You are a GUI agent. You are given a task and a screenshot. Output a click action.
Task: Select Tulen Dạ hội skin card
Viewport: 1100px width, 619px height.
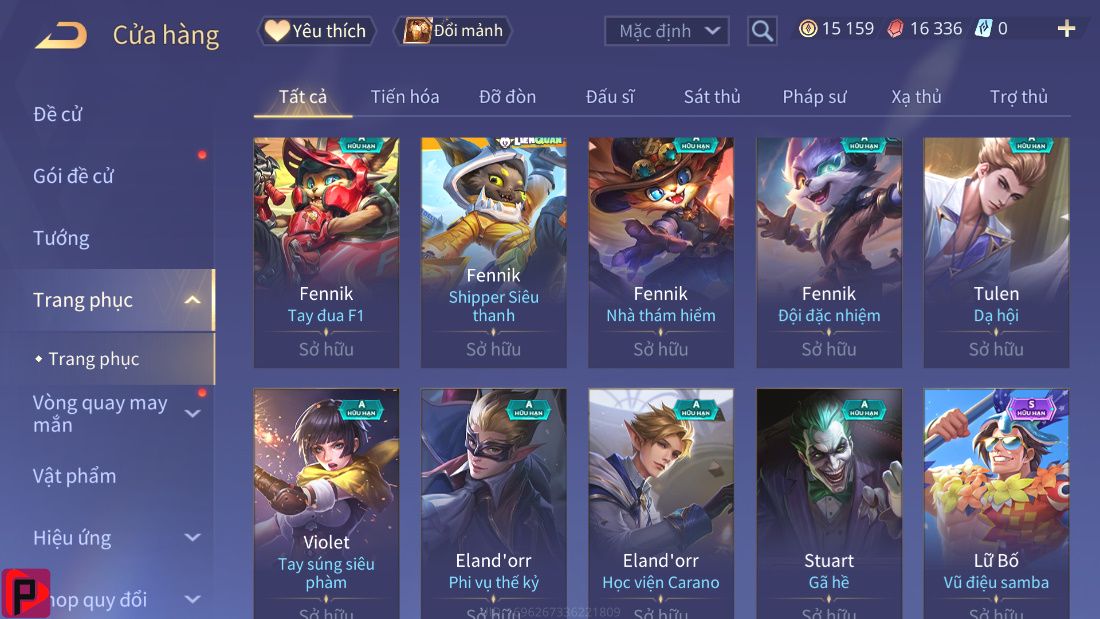tap(996, 253)
